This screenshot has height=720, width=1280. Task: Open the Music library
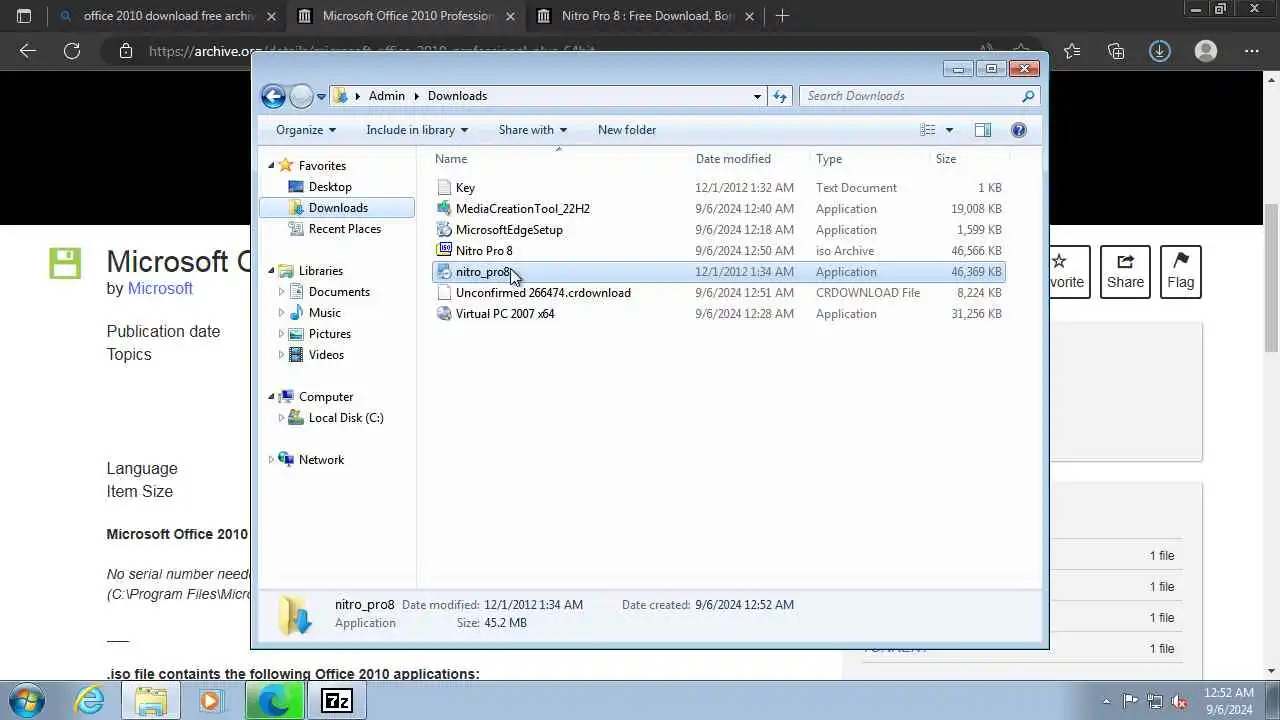click(x=324, y=313)
